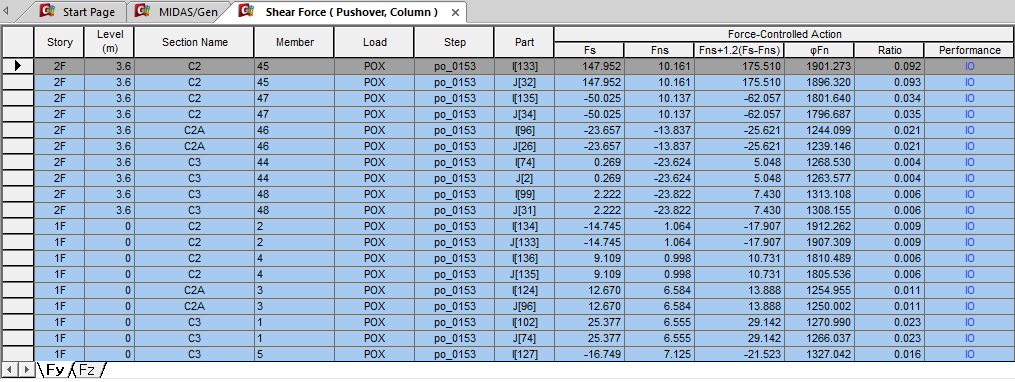Click the Shear Force tab icon
This screenshot has height=382, width=1015.
(246, 11)
